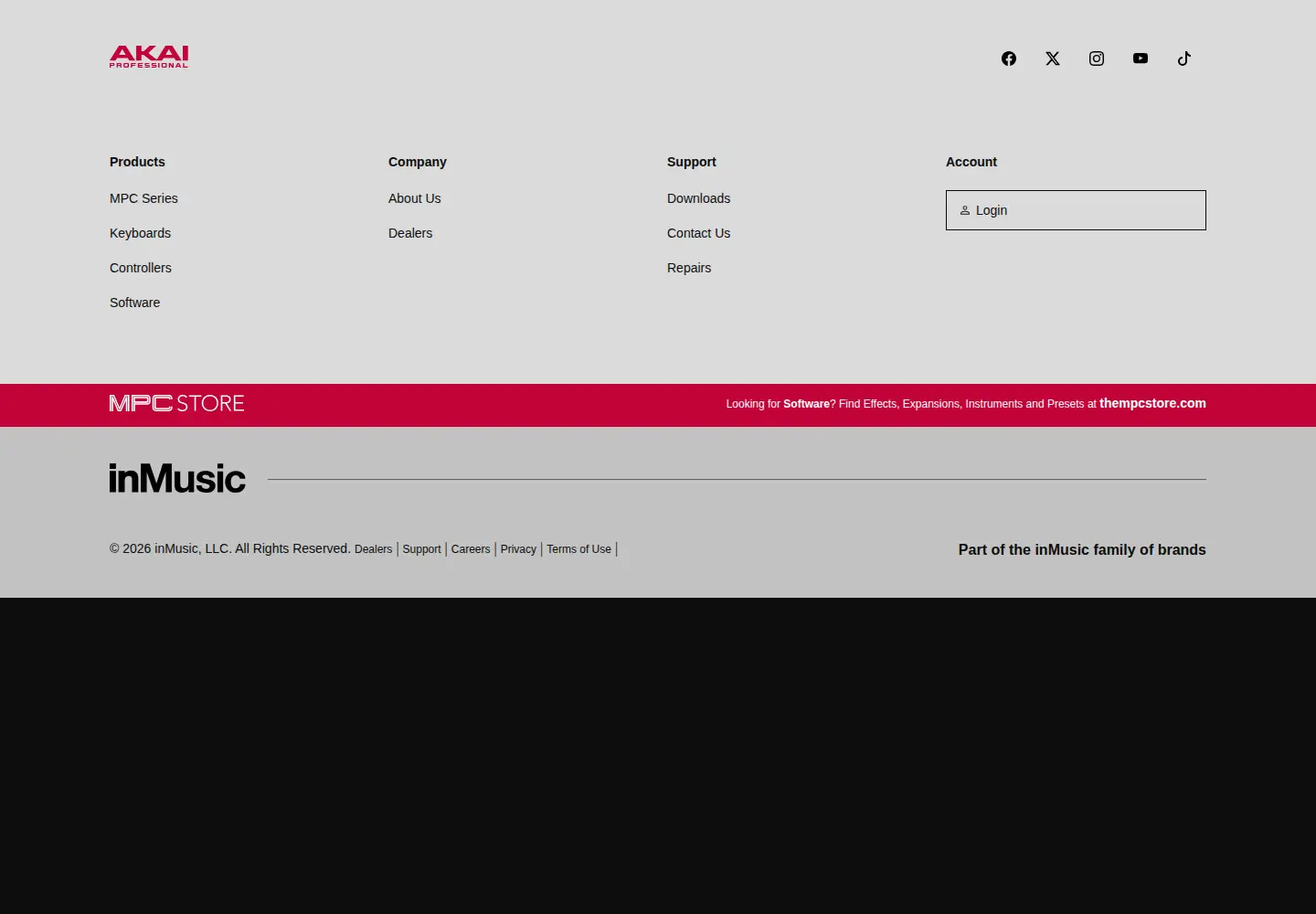Open the Repairs support link
The height and width of the screenshot is (914, 1316).
click(x=689, y=268)
